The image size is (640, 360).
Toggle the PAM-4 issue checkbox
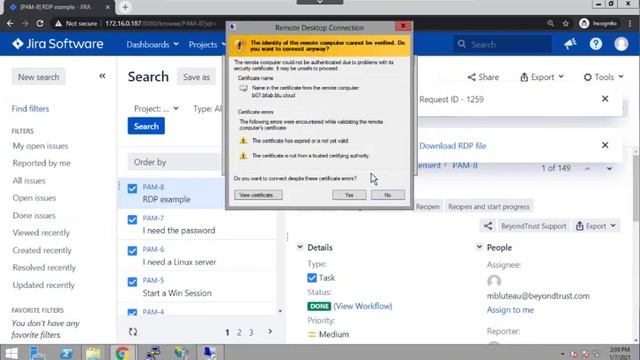132,313
